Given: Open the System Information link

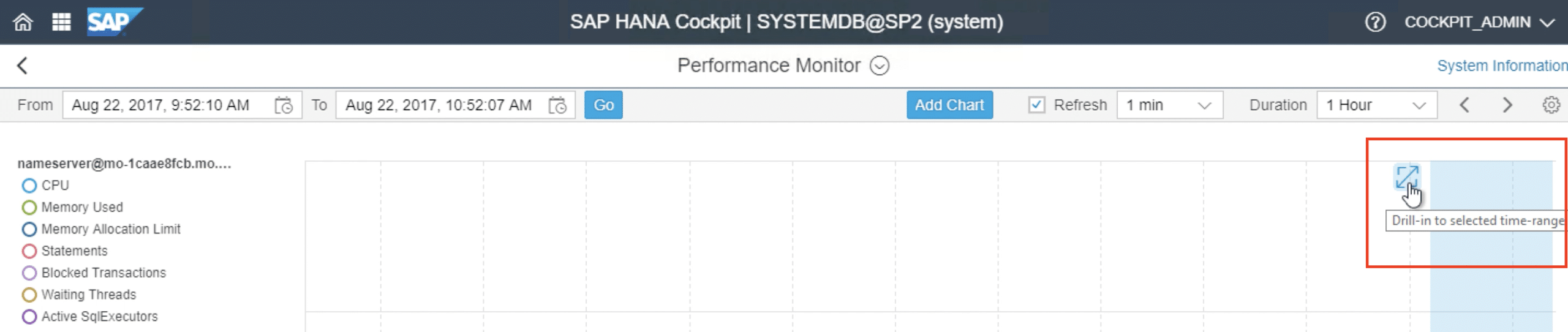Looking at the screenshot, I should click(x=1501, y=66).
